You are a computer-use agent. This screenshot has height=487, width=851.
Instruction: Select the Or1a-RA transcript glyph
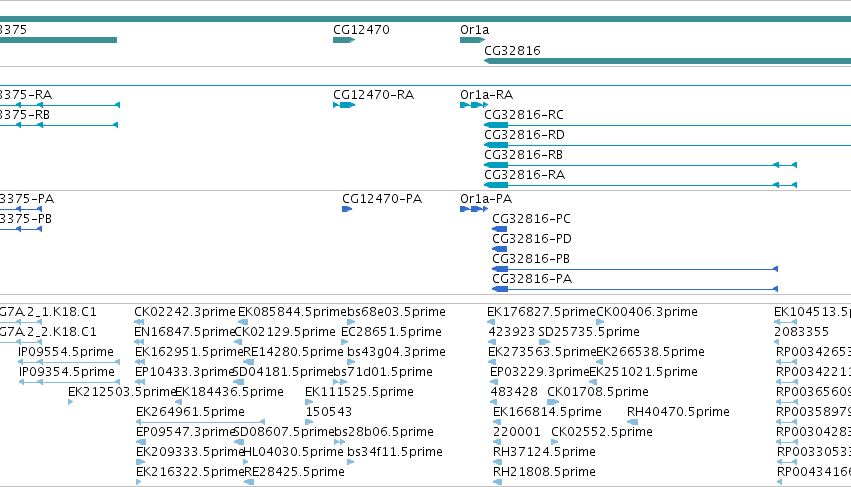[x=474, y=105]
